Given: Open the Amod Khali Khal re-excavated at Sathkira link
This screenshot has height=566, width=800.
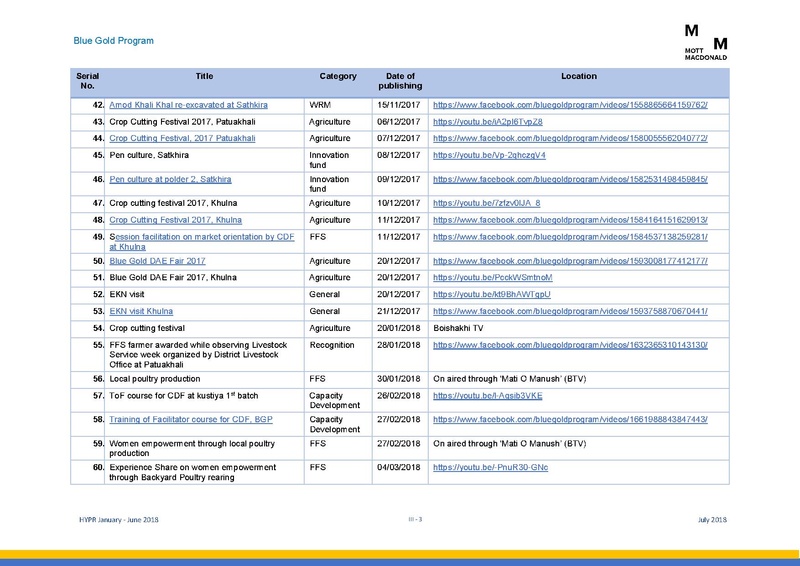Looking at the screenshot, I should click(188, 105).
